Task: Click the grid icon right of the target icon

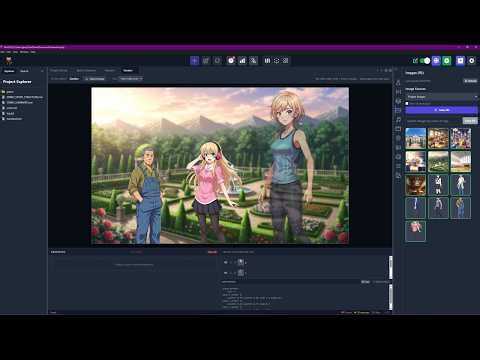Action: pyautogui.click(x=286, y=60)
